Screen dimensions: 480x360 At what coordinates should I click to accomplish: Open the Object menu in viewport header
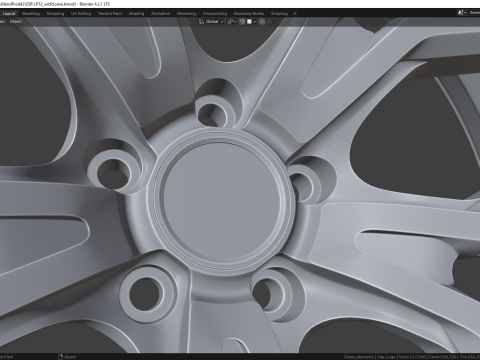15,22
